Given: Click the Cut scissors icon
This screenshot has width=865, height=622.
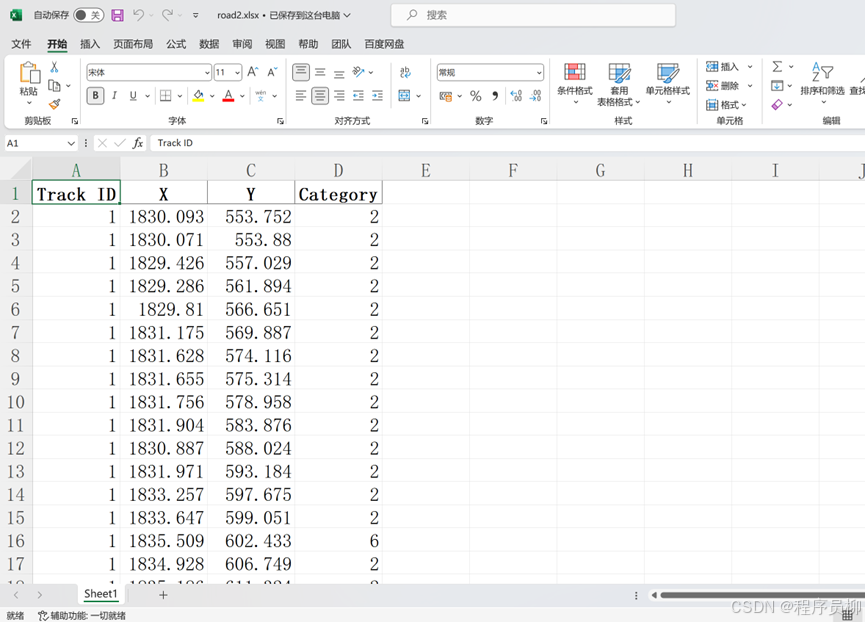Looking at the screenshot, I should tap(54, 67).
